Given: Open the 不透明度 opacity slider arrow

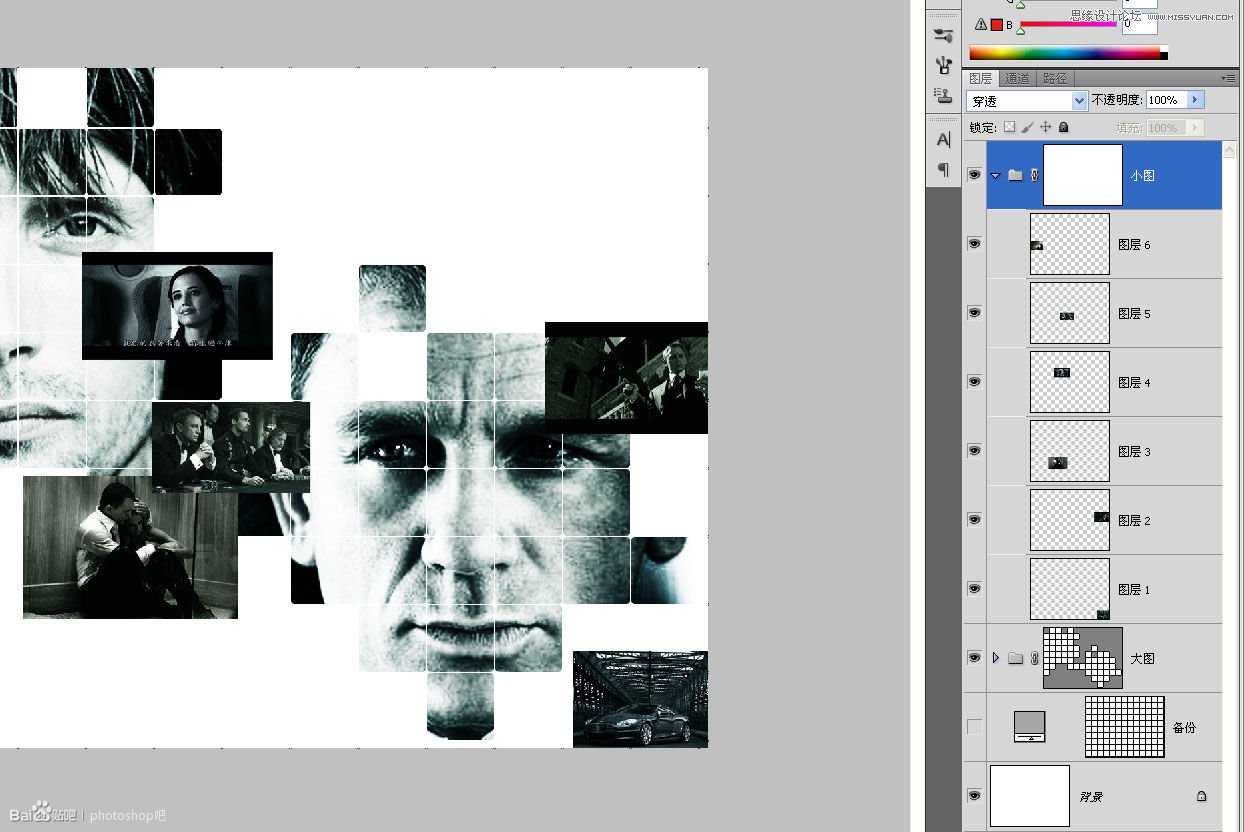Looking at the screenshot, I should tap(1195, 100).
